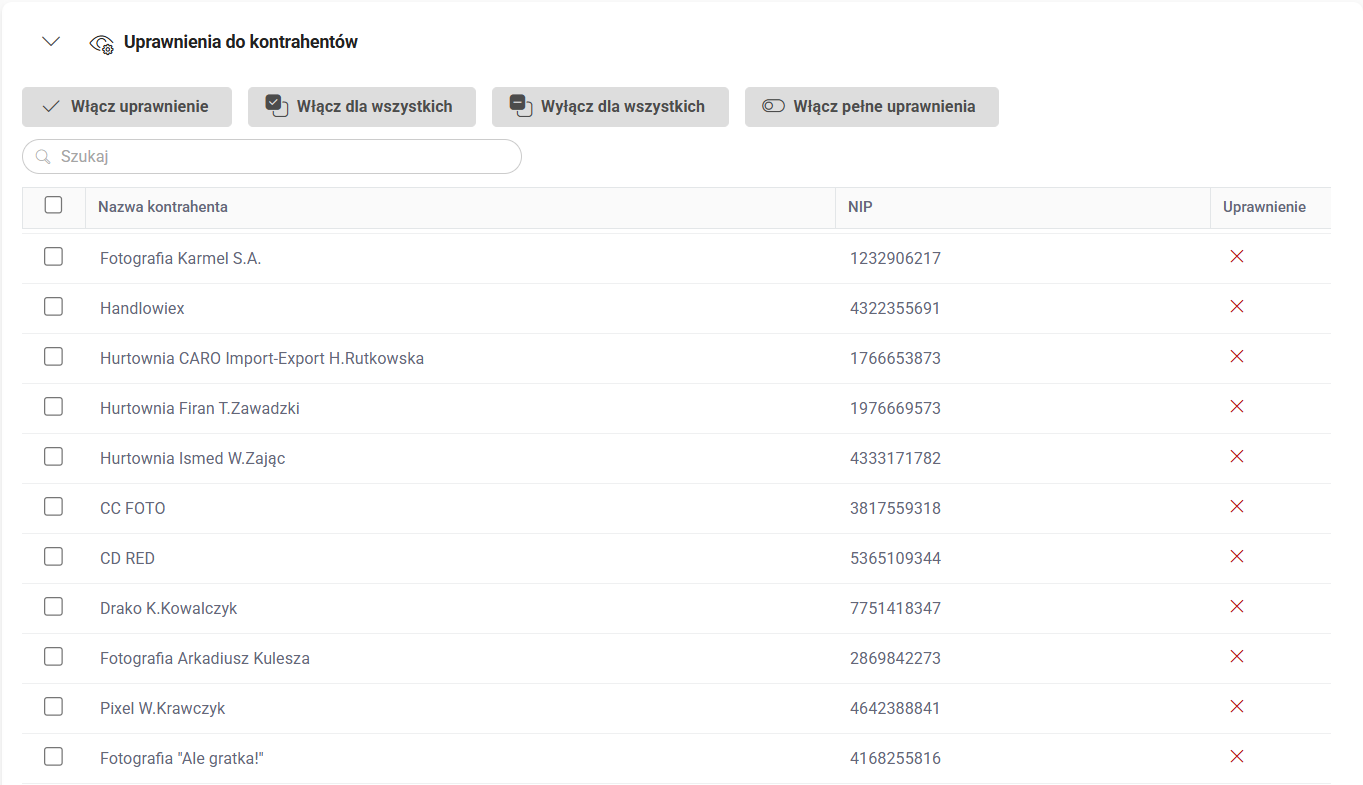Click the permission X icon for Drako K.Kowalczyk
The image size is (1363, 785).
(1236, 606)
